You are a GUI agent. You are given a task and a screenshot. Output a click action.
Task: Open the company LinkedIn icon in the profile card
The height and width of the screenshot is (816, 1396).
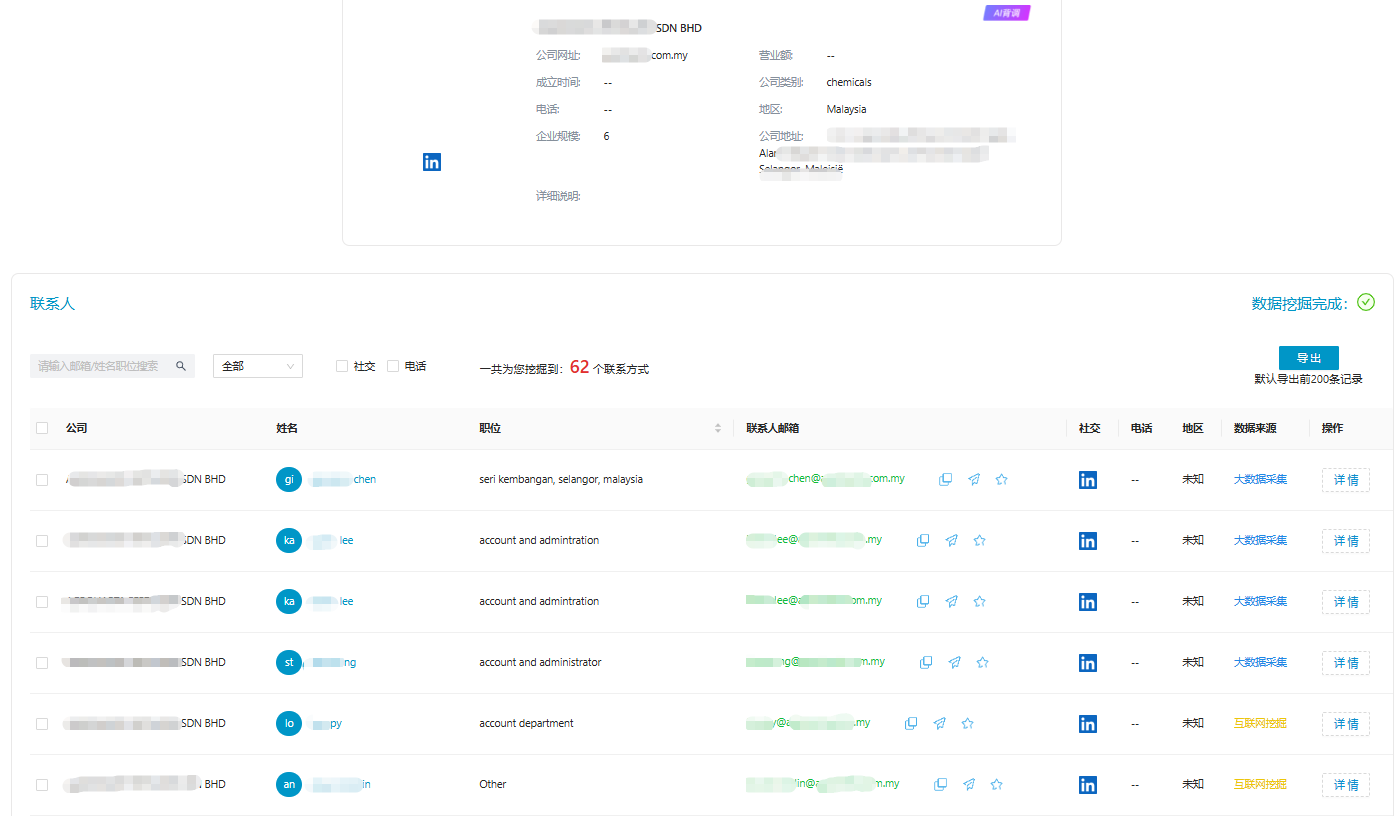(432, 162)
